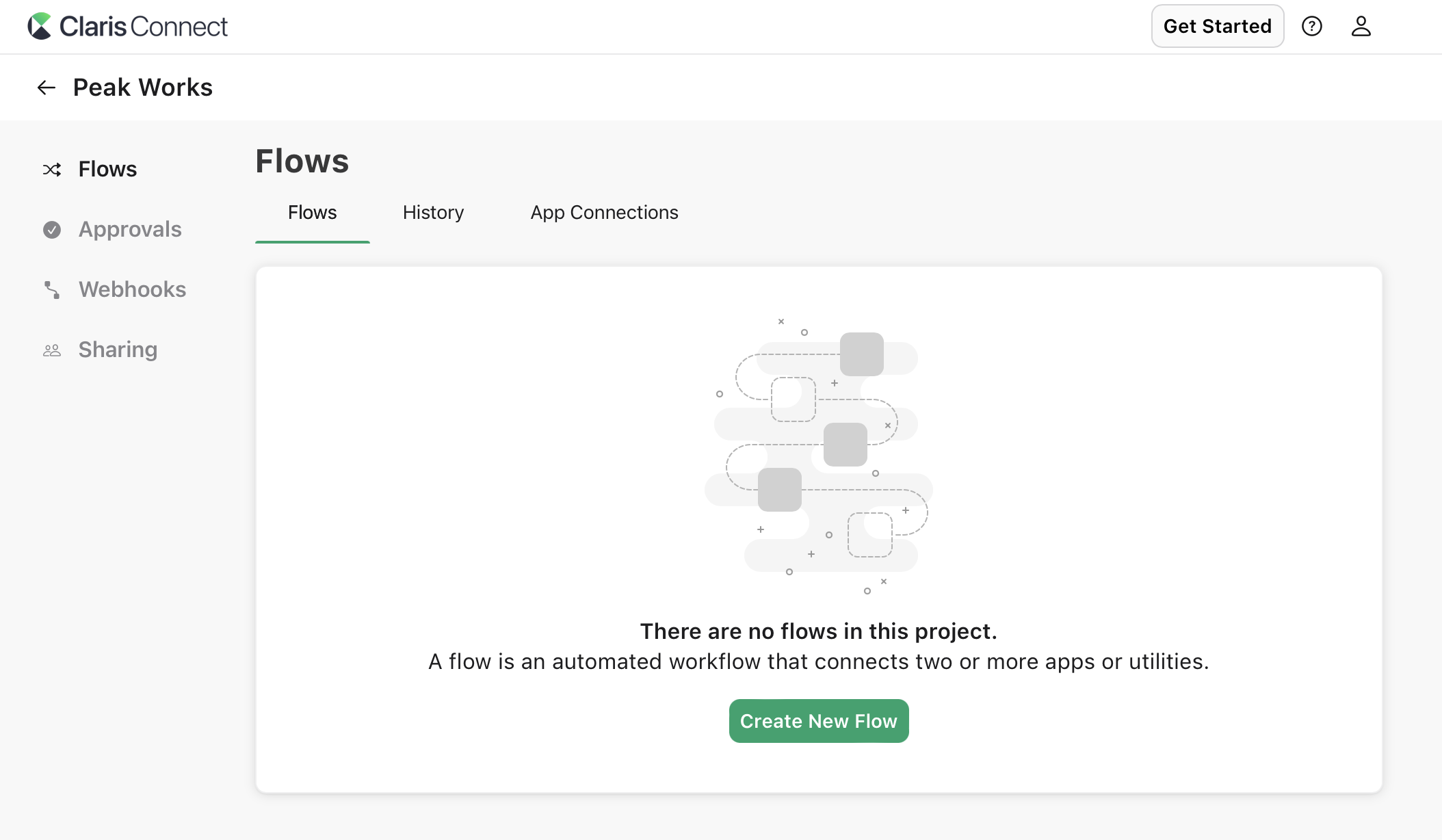The width and height of the screenshot is (1442, 840).
Task: Select the Flows tab
Action: (312, 213)
